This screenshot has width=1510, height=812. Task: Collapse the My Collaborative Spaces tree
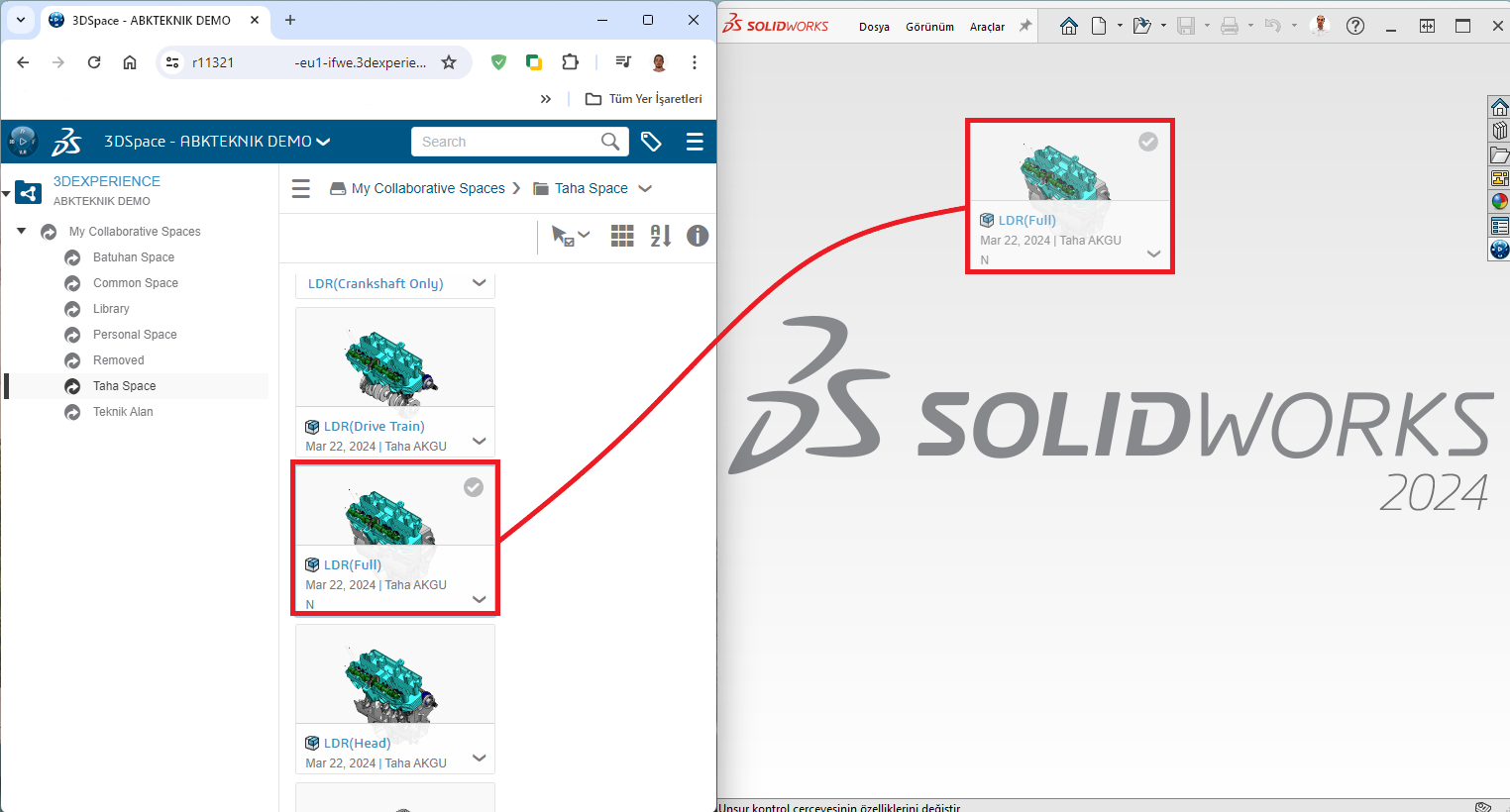(x=22, y=231)
